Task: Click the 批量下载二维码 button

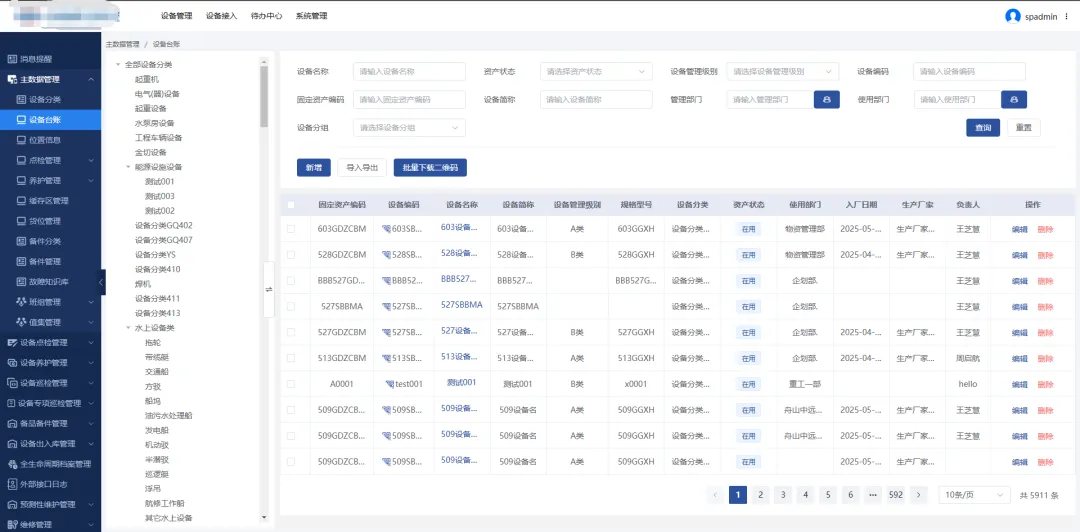Action: coord(430,167)
